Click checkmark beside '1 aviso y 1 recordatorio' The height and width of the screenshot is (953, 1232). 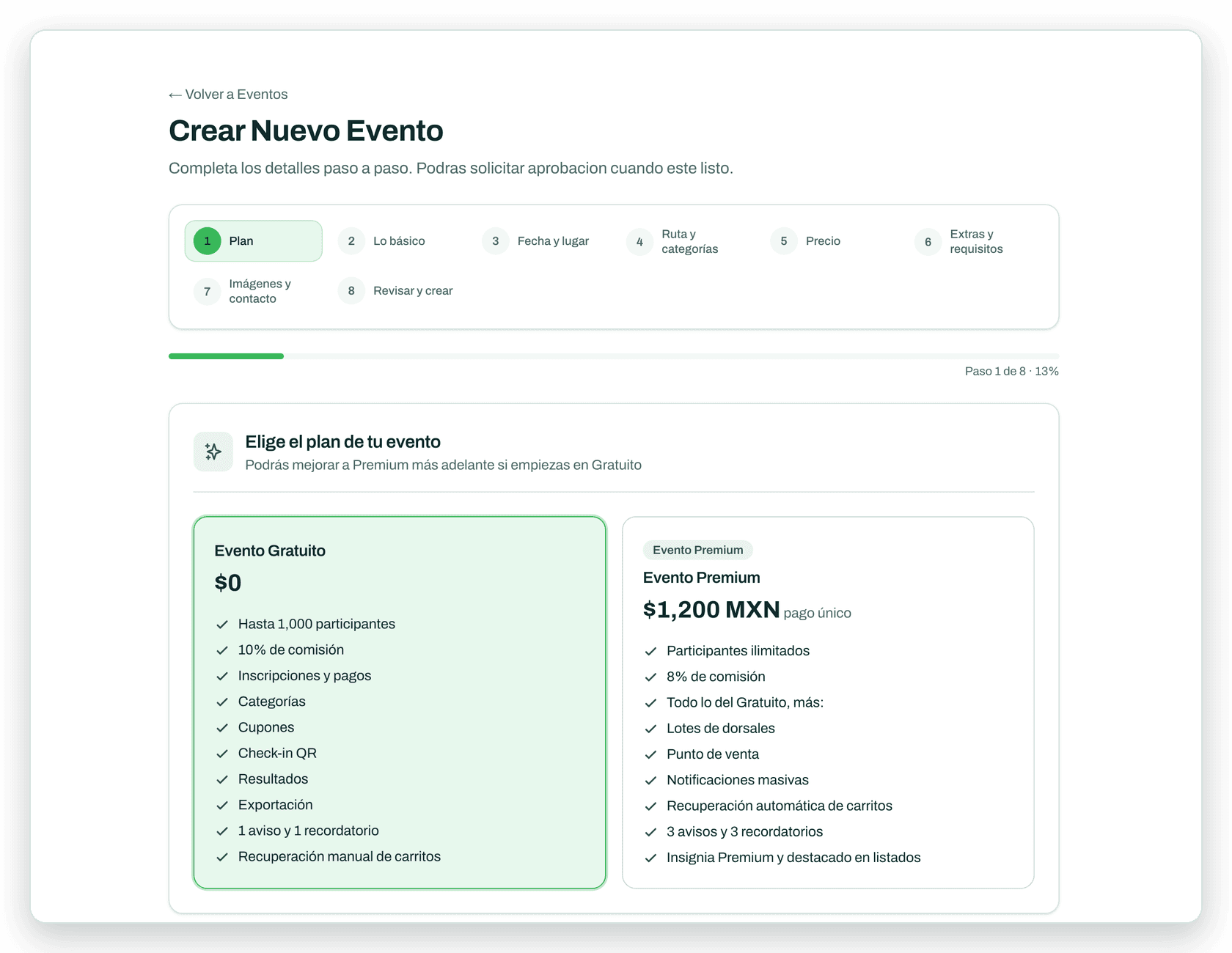pyautogui.click(x=222, y=831)
